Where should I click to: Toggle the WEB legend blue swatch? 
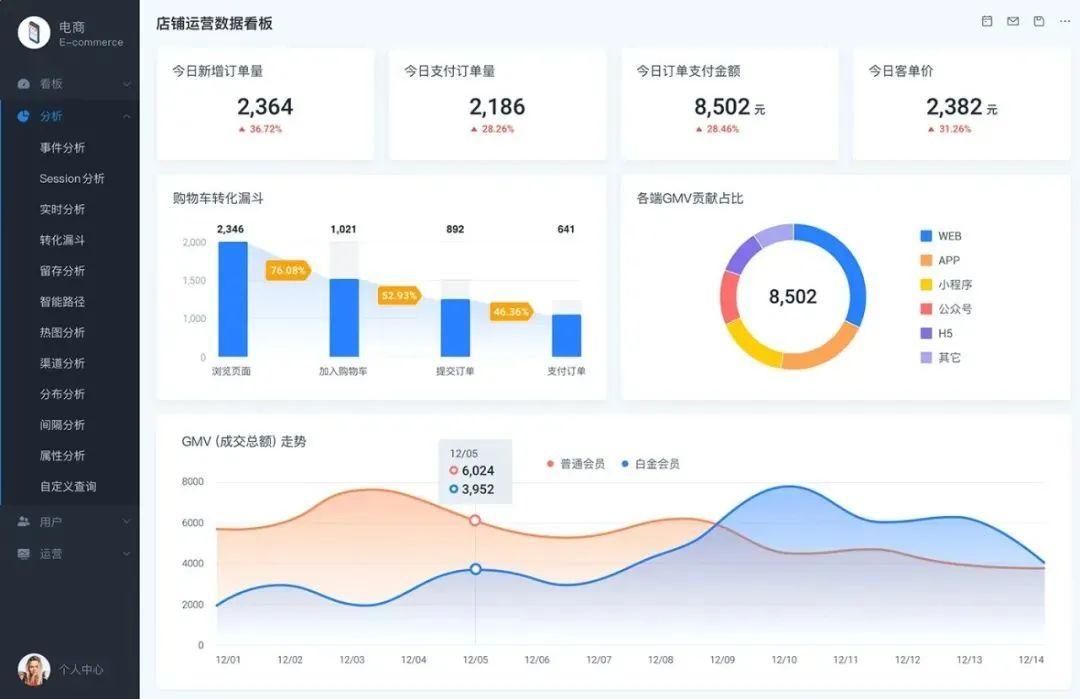pos(926,236)
